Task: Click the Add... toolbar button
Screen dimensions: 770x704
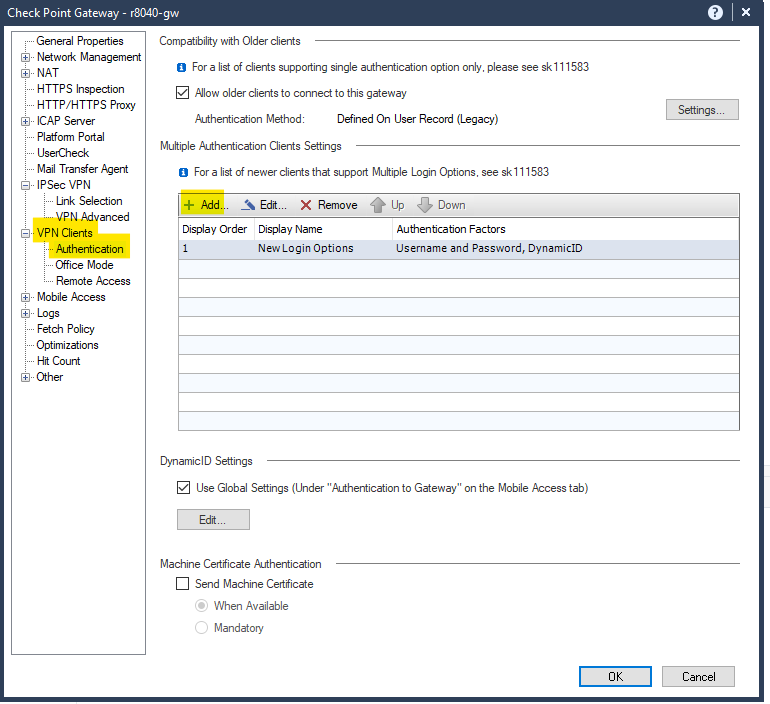Action: [x=205, y=205]
